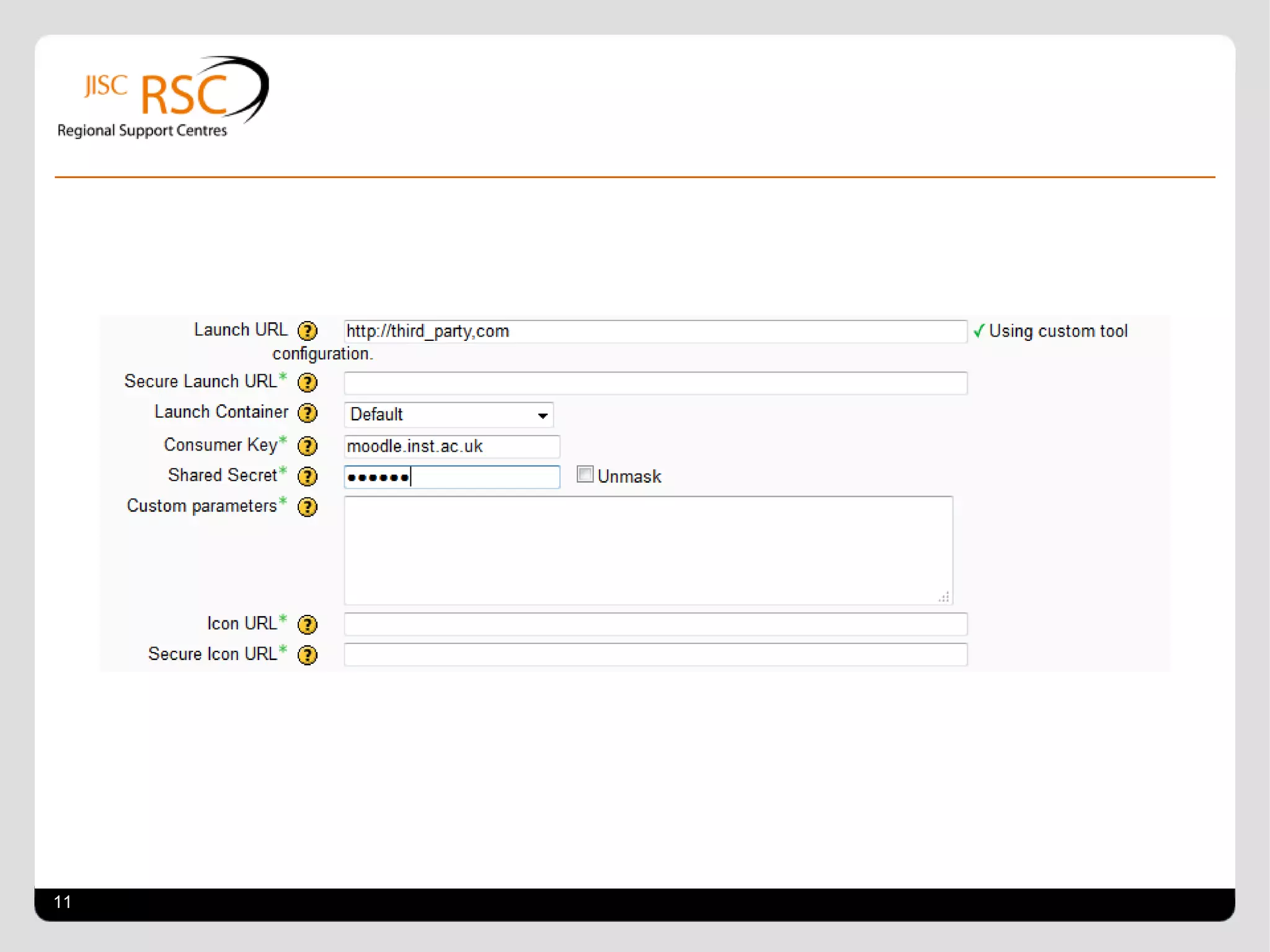The width and height of the screenshot is (1270, 952).
Task: Select the Consumer Key input field
Action: coord(452,446)
